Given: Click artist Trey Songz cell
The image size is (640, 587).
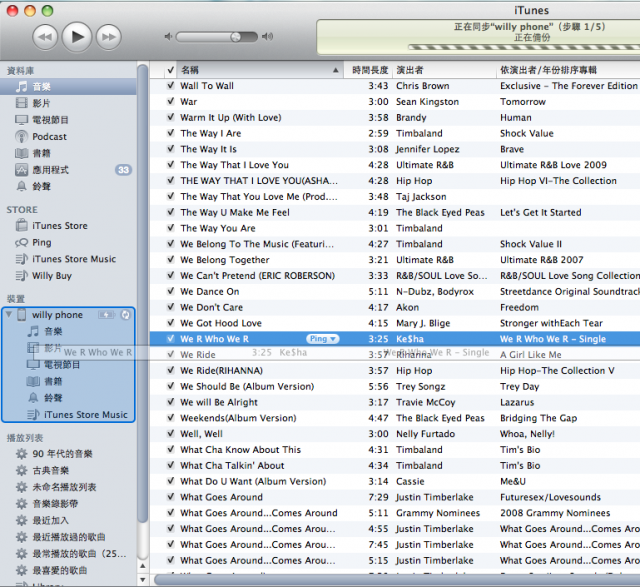Looking at the screenshot, I should pos(420,387).
